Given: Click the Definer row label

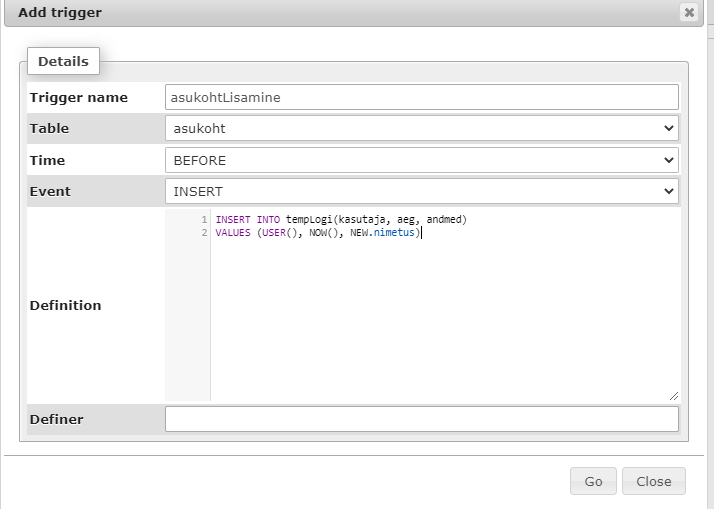Looking at the screenshot, I should pos(57,419).
